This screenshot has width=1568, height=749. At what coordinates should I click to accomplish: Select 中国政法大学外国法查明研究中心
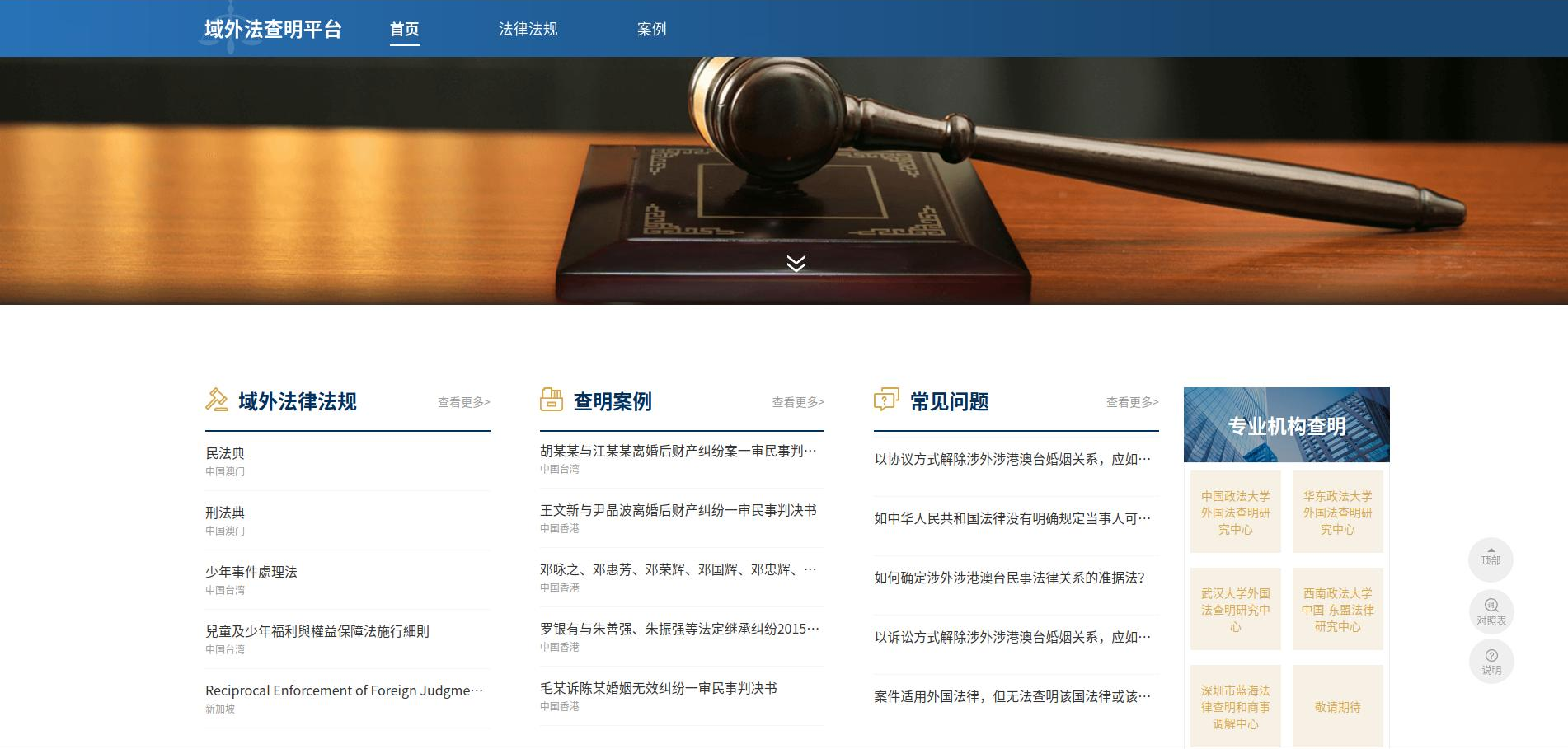tap(1235, 512)
